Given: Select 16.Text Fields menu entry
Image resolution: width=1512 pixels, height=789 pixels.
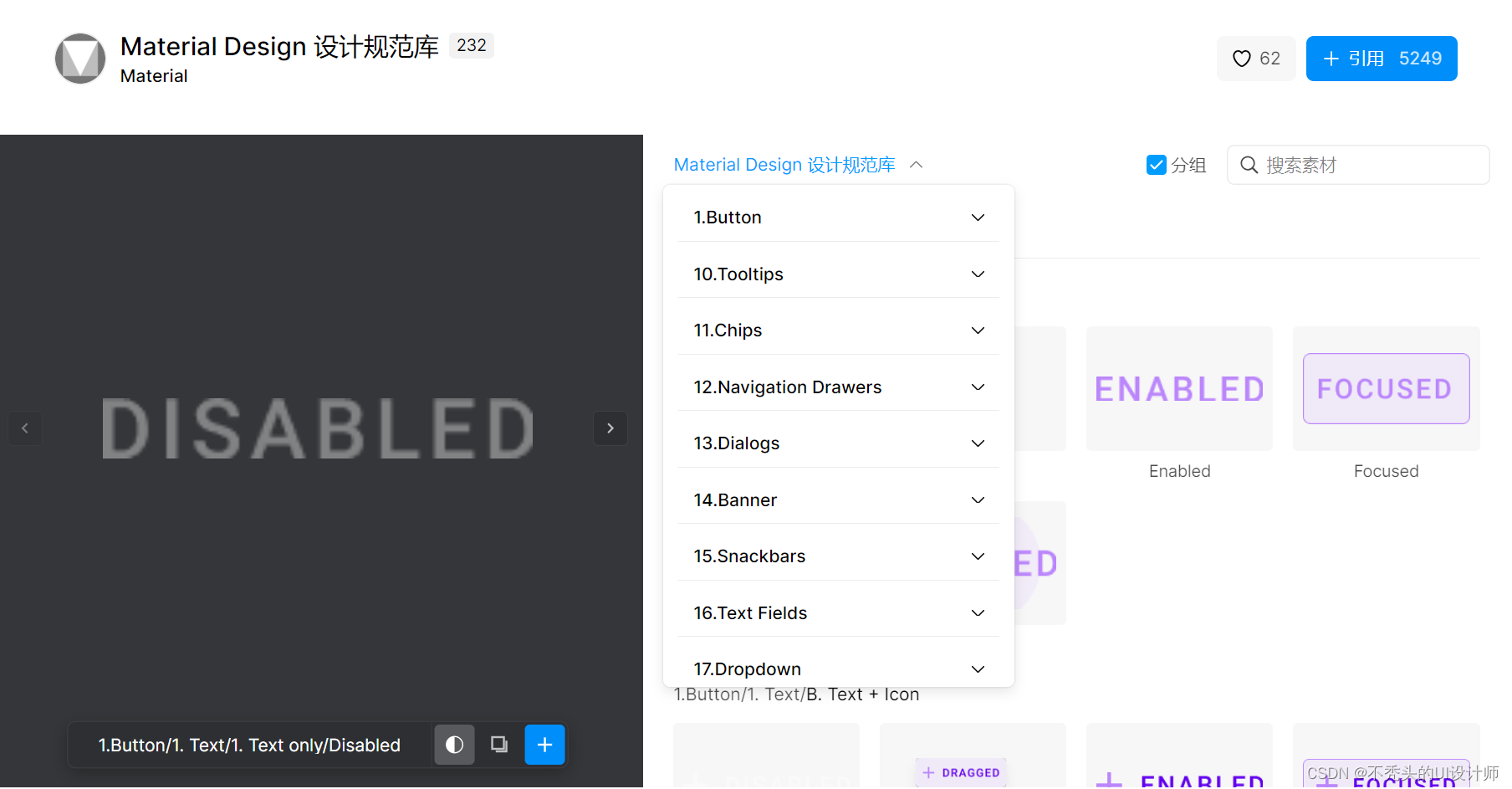Looking at the screenshot, I should 839,613.
